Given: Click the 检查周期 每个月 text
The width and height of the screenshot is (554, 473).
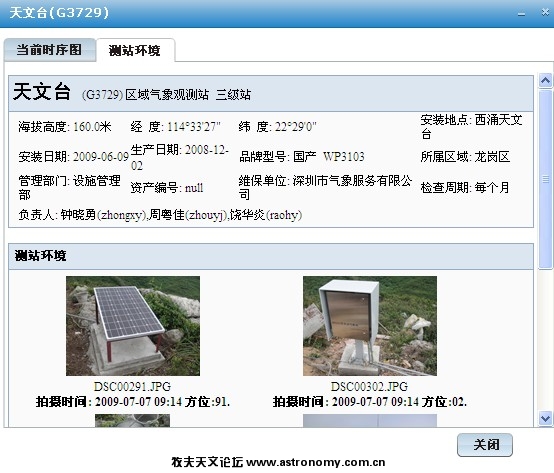Looking at the screenshot, I should pos(465,188).
